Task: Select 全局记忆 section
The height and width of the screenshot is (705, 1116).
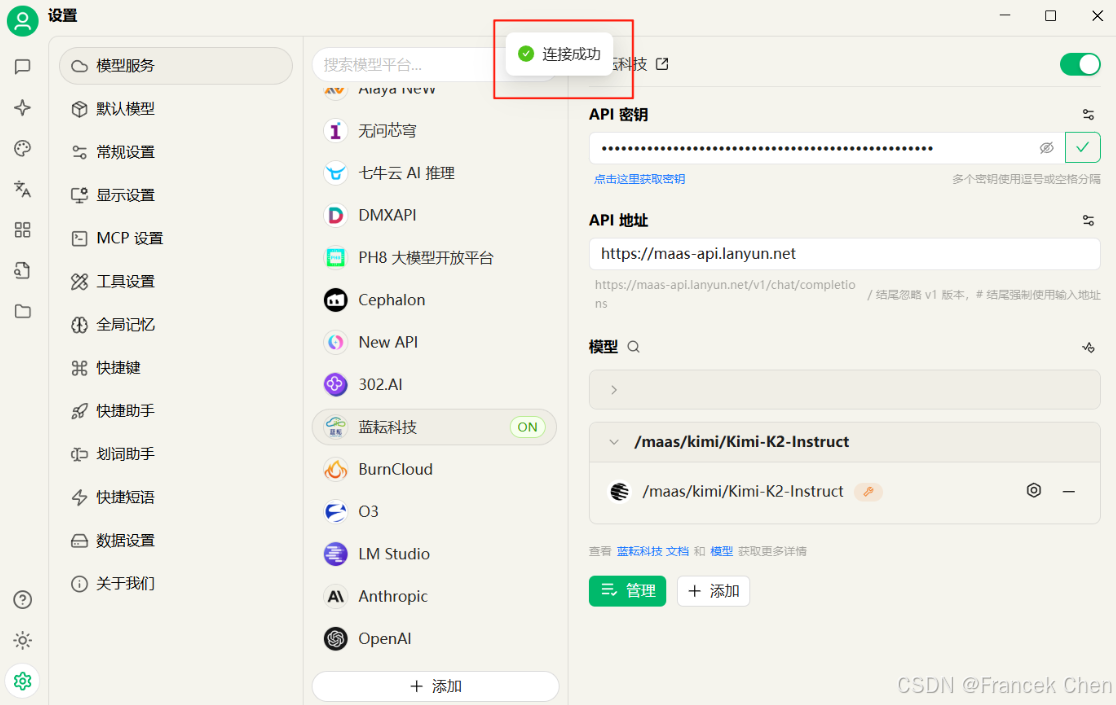Action: tap(176, 325)
